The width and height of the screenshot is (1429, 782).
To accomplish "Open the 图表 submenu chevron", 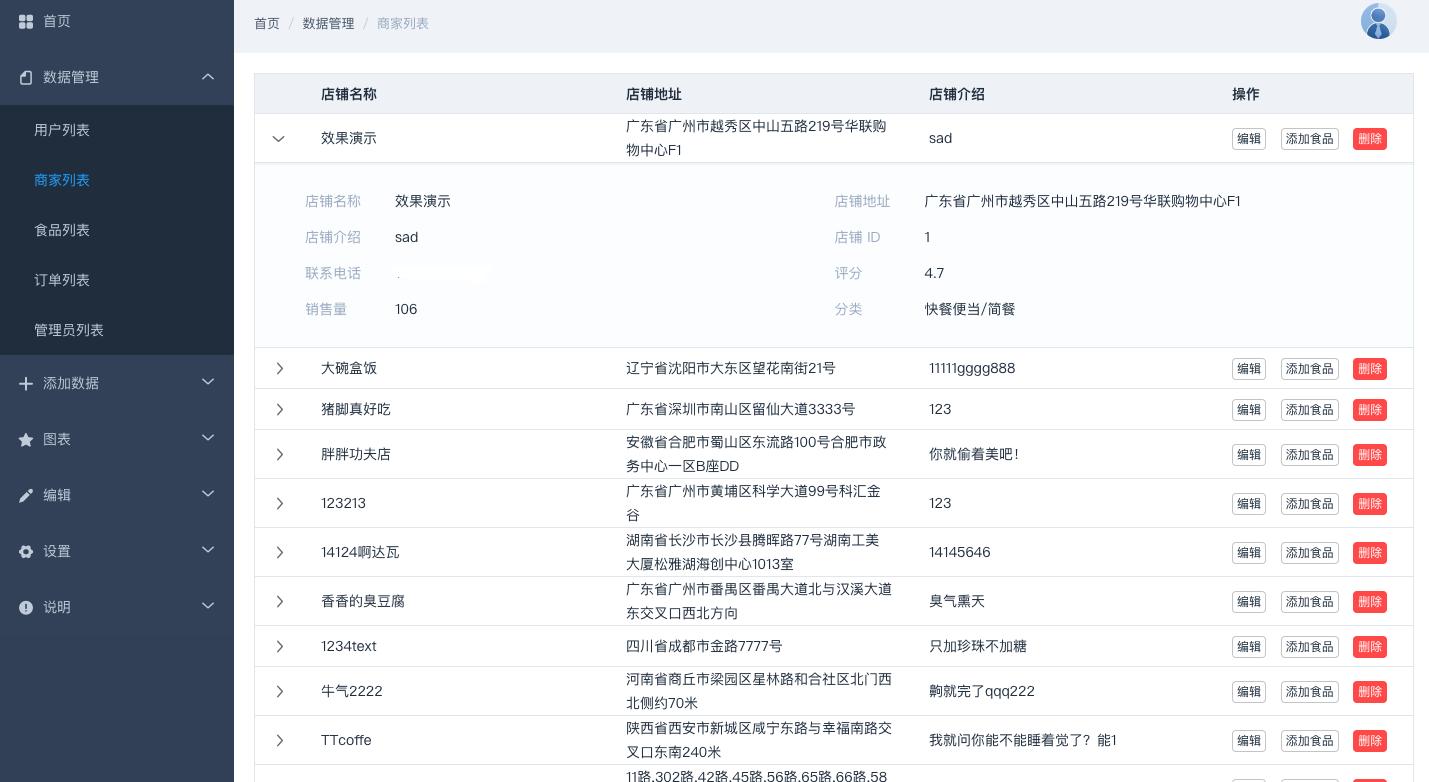I will [x=208, y=439].
